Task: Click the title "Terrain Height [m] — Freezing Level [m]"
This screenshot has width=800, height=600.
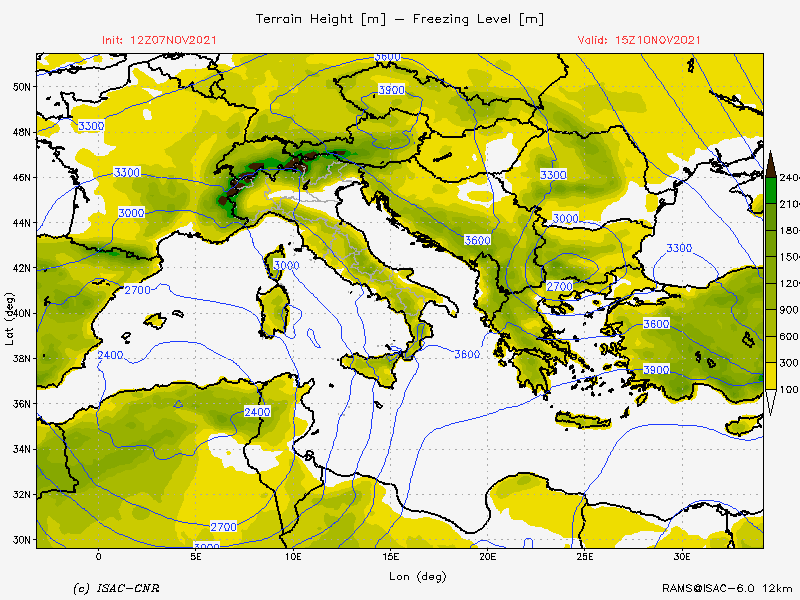Action: 399,19
